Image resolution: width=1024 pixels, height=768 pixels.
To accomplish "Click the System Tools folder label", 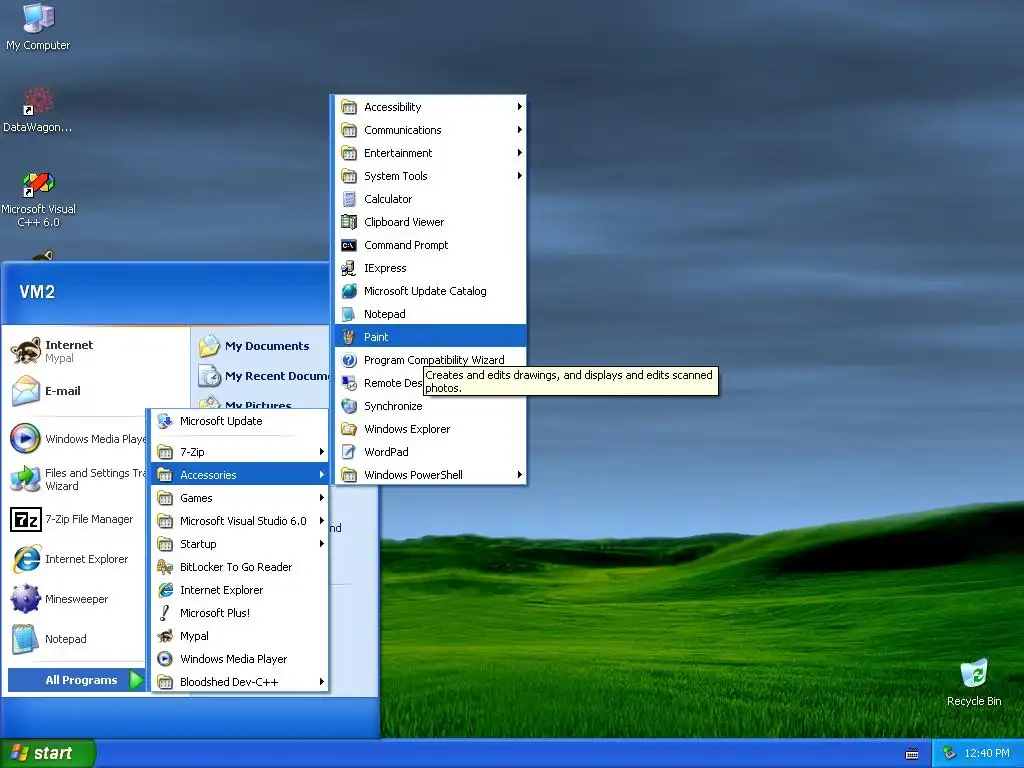I will tap(396, 176).
